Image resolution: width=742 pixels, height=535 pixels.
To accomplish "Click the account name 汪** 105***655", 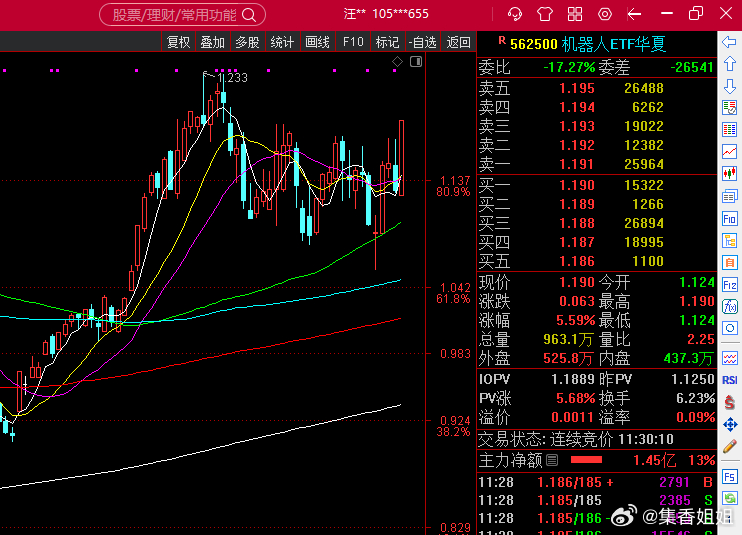I will 386,14.
